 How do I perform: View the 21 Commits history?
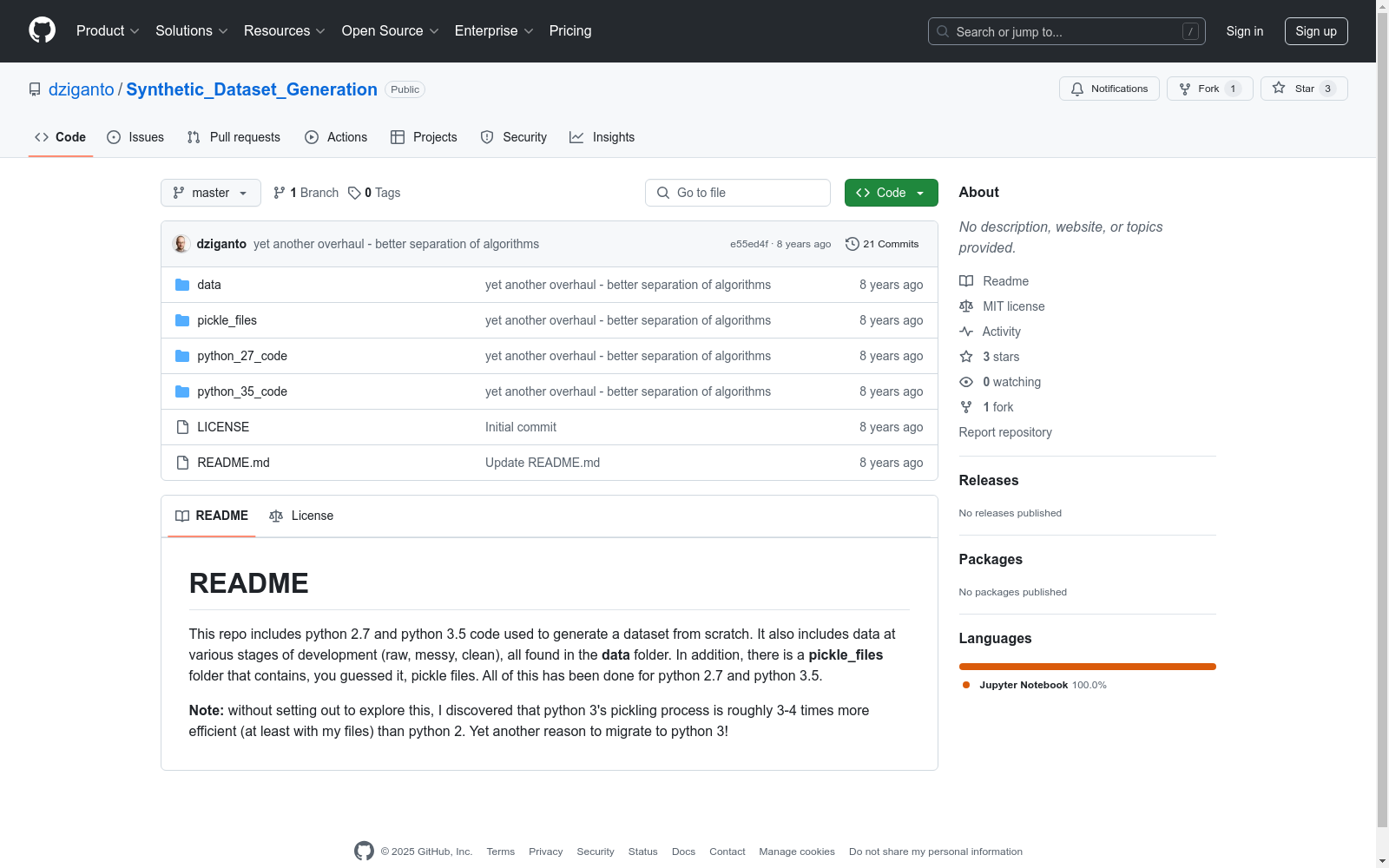tap(882, 244)
